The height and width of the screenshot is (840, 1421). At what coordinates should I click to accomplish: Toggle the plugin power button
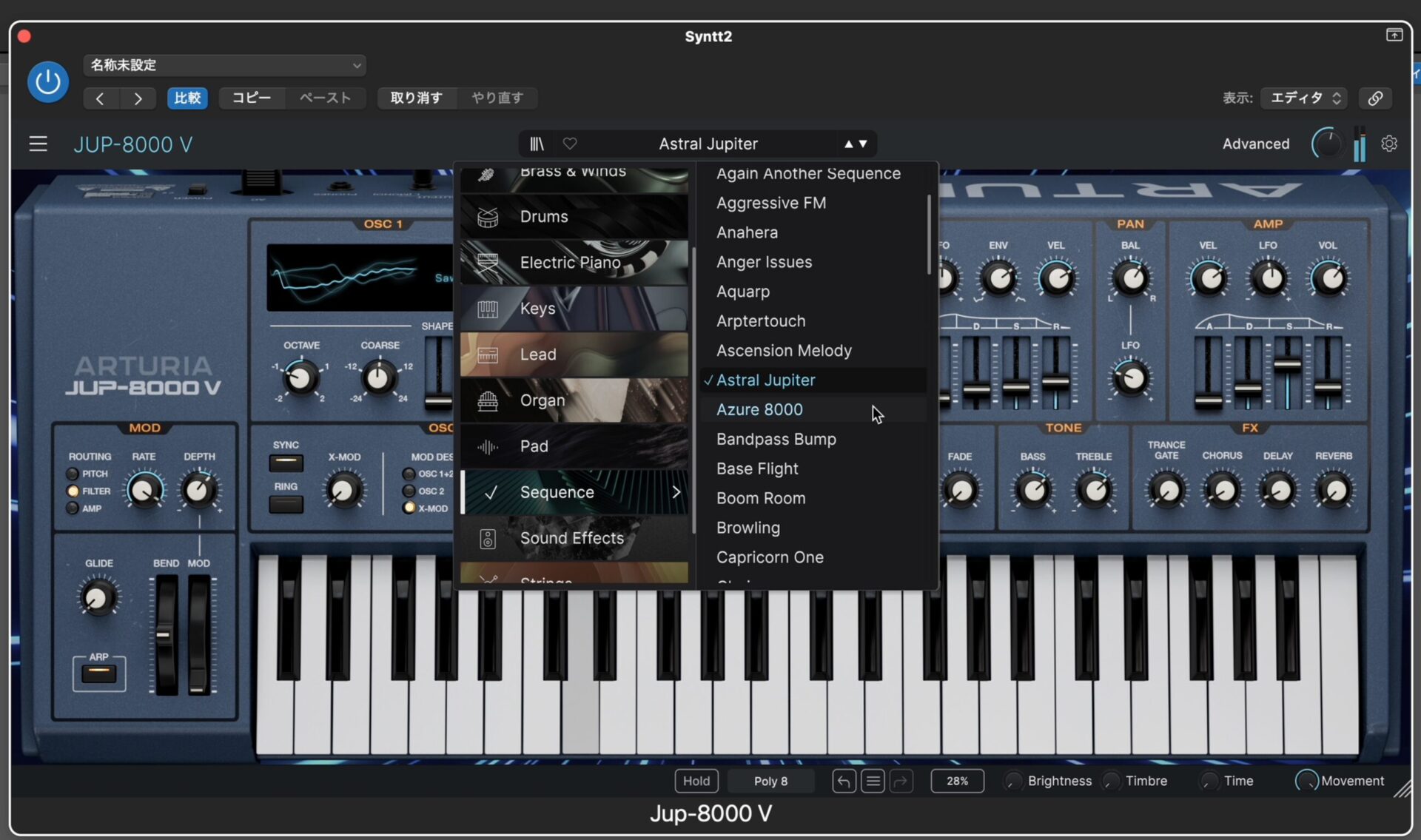point(48,81)
